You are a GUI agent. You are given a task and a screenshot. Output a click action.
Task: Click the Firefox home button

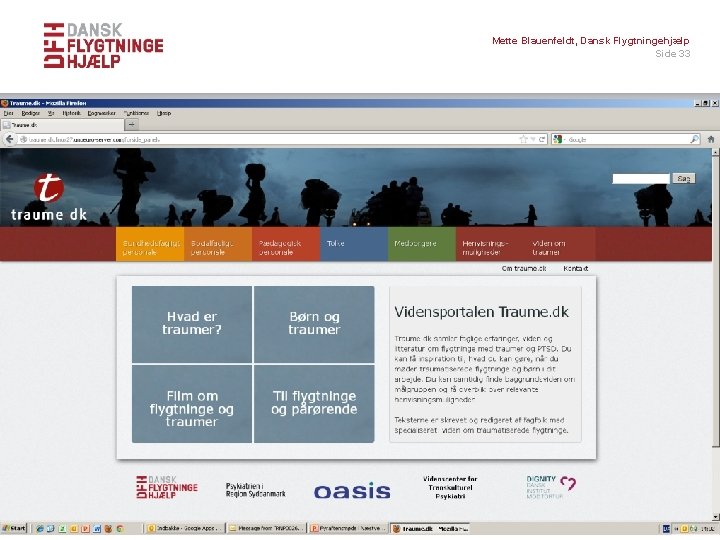point(711,140)
